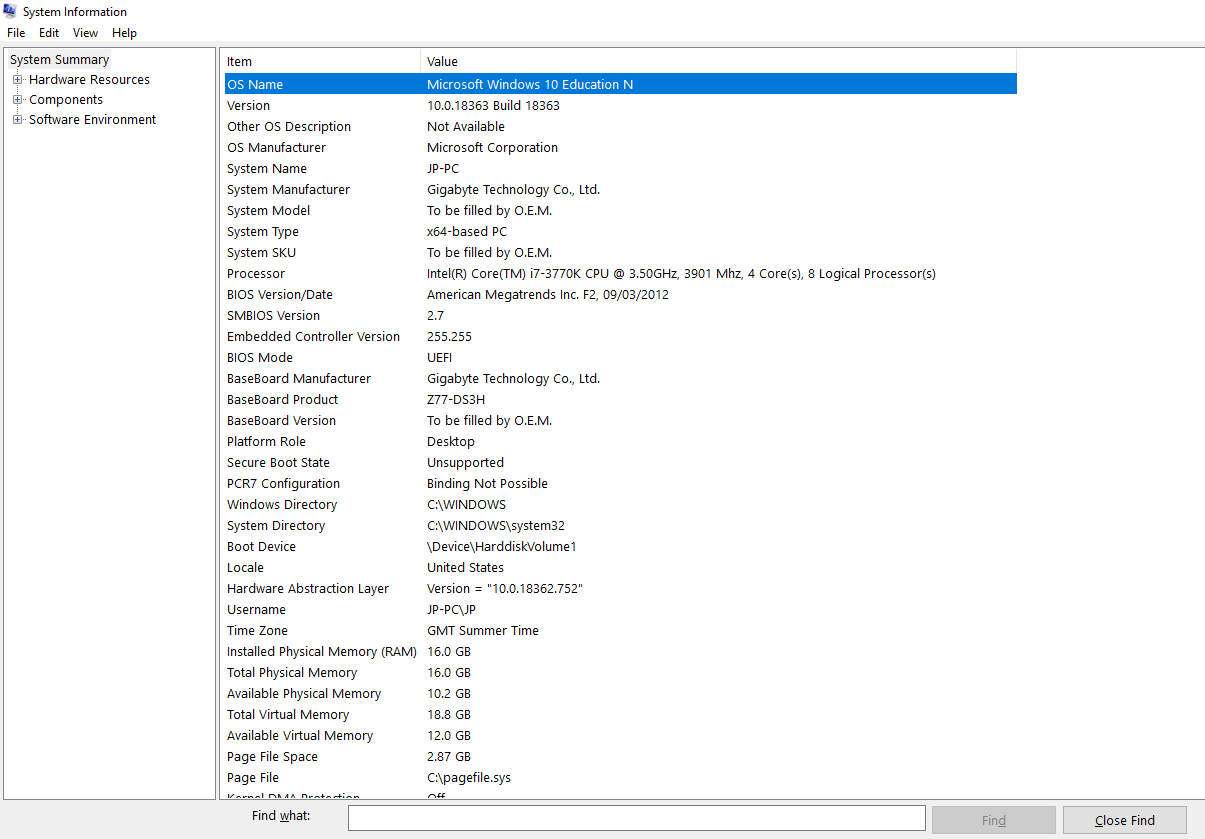Image resolution: width=1205 pixels, height=839 pixels.
Task: Select the OS Manufacturer row
Action: pos(620,148)
